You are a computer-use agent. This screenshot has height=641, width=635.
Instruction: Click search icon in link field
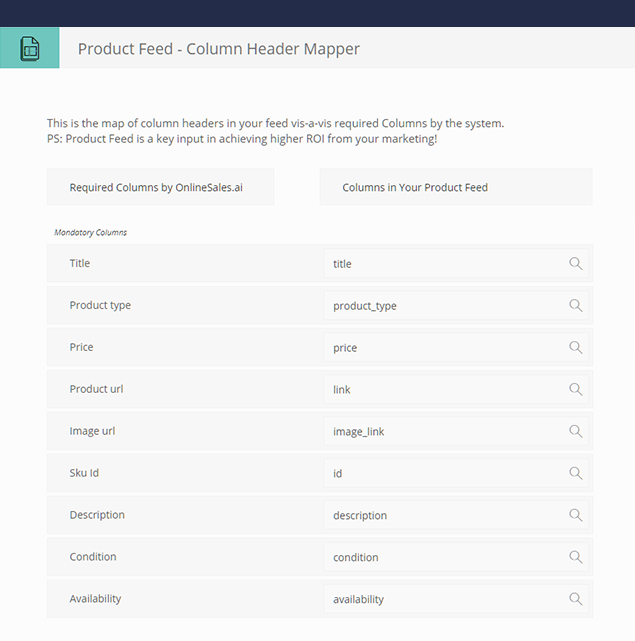click(576, 389)
